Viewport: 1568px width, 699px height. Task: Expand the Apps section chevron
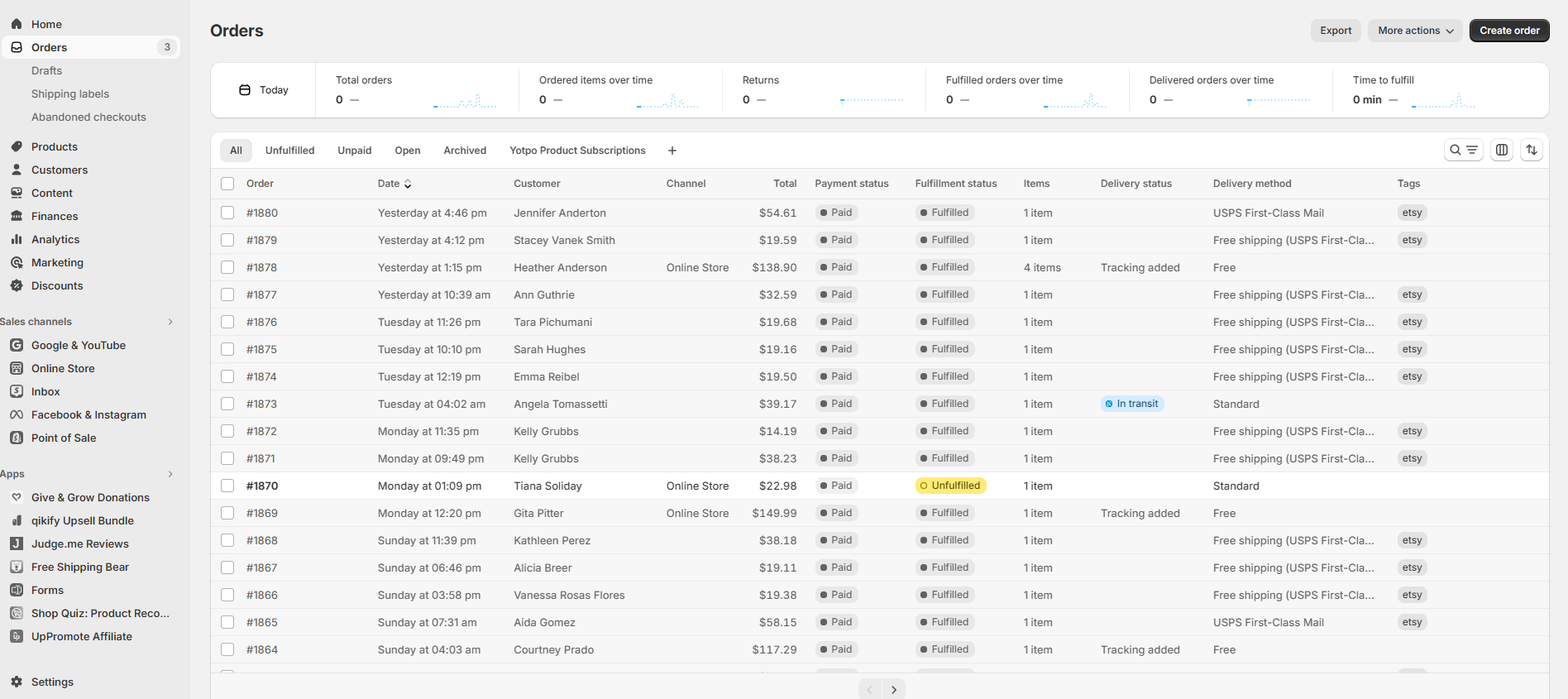pos(170,474)
